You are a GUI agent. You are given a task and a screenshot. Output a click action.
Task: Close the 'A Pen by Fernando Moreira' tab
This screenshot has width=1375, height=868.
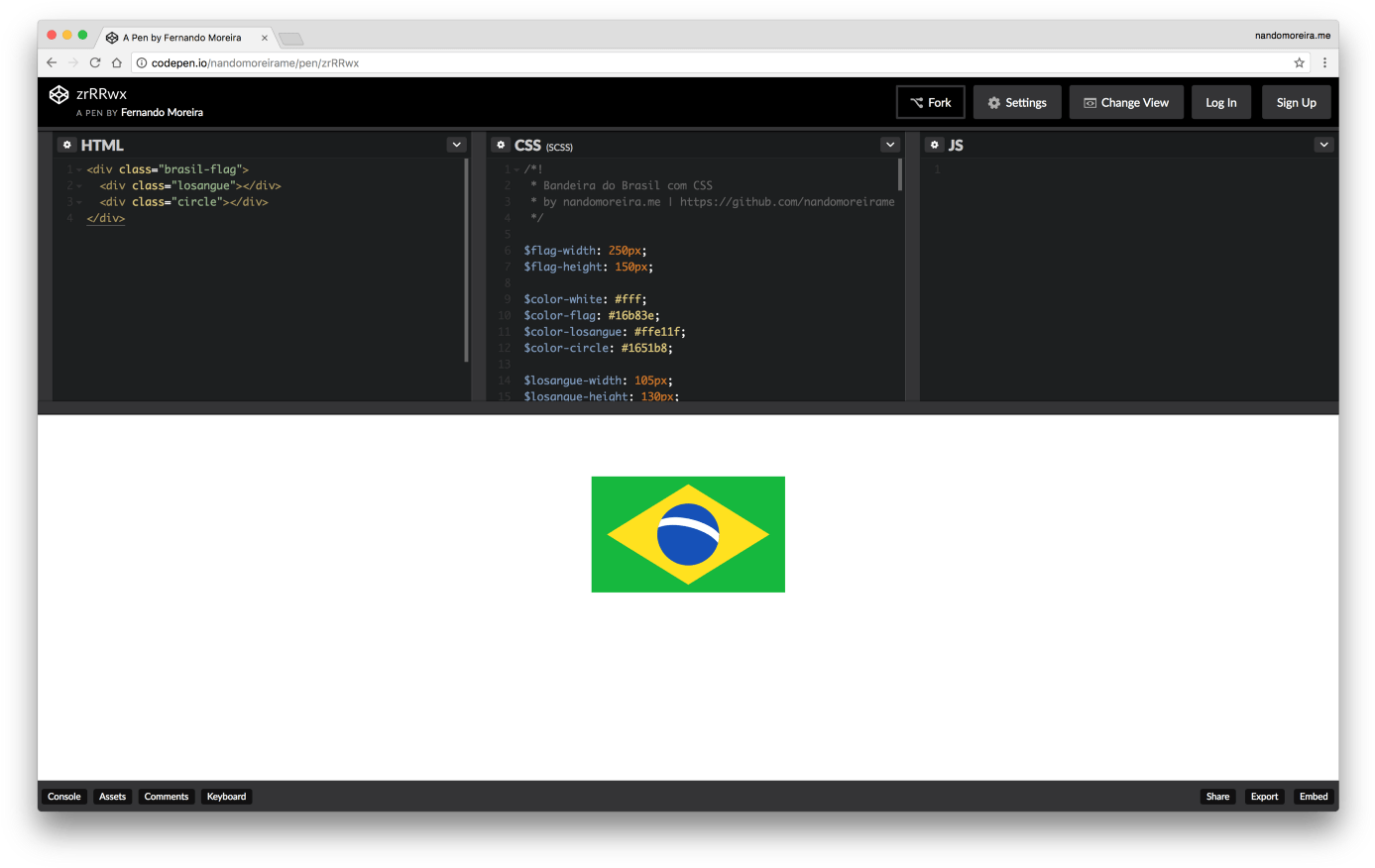tap(265, 38)
